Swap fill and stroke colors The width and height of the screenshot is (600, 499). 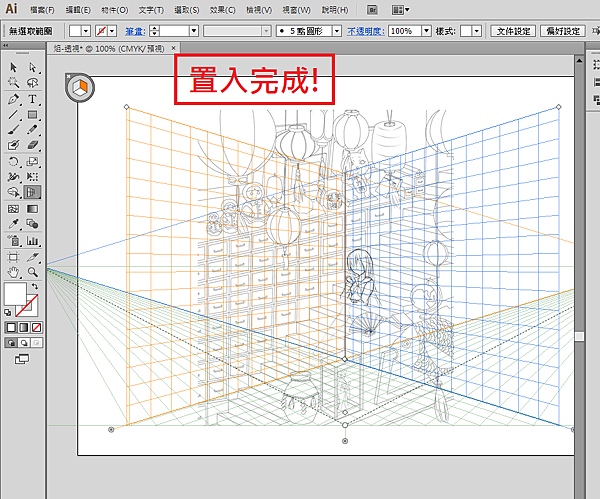coord(37,287)
